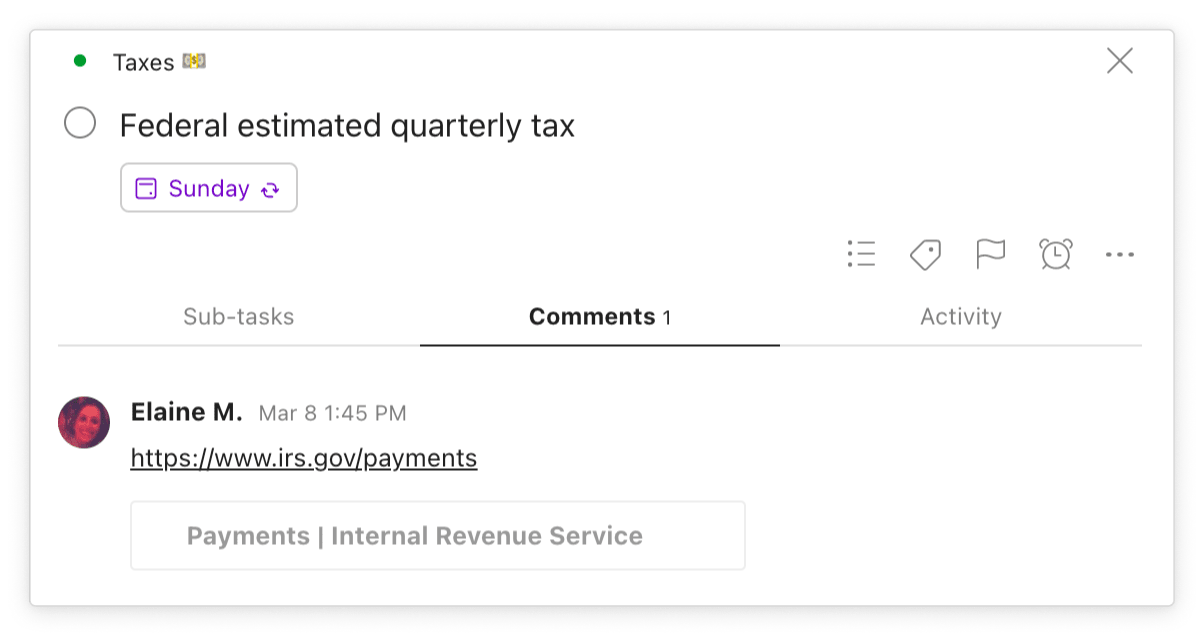Click the recurring repeat icon beside Sunday
1202x634 pixels.
269,188
